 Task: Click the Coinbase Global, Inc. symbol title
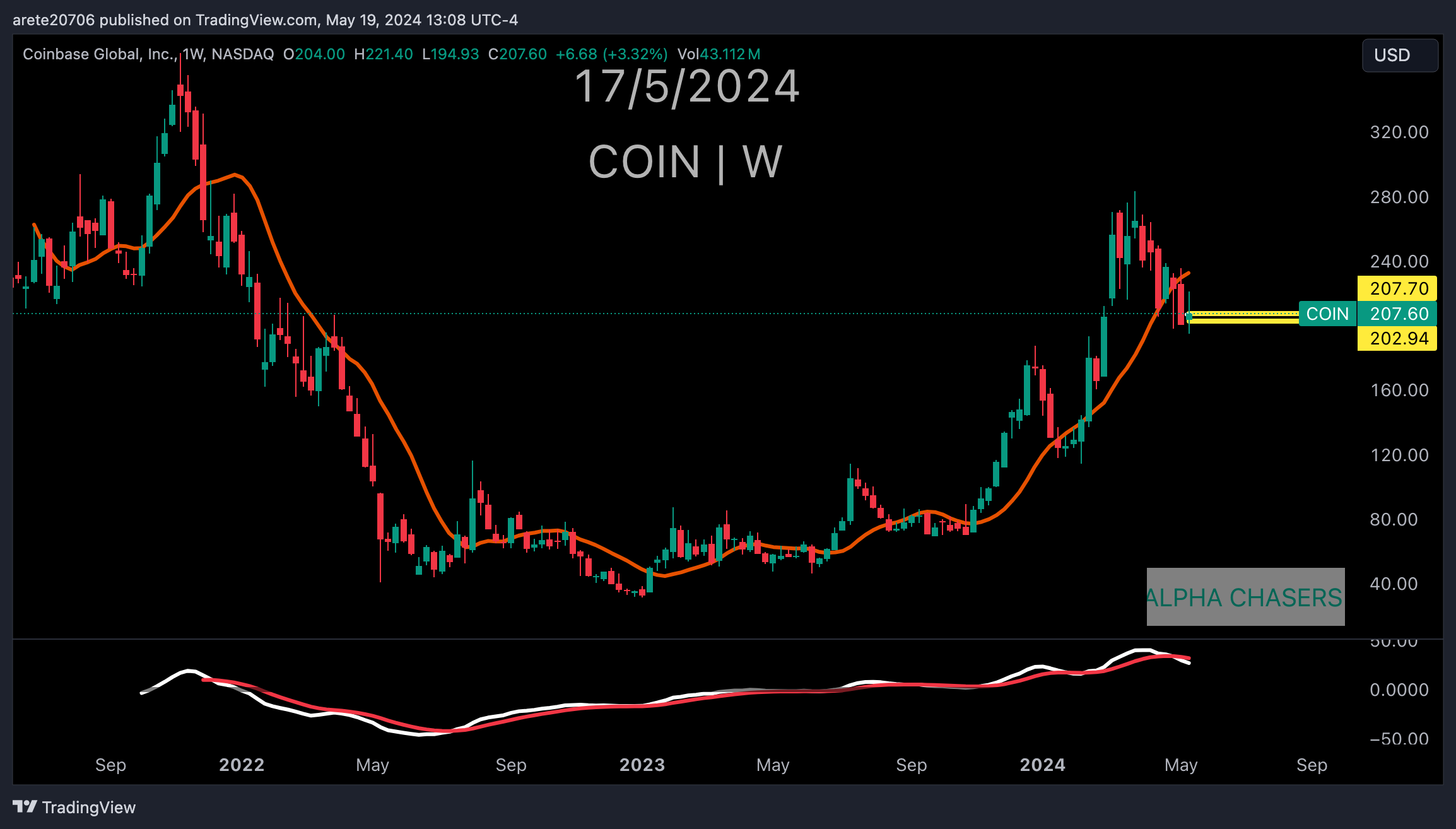100,54
